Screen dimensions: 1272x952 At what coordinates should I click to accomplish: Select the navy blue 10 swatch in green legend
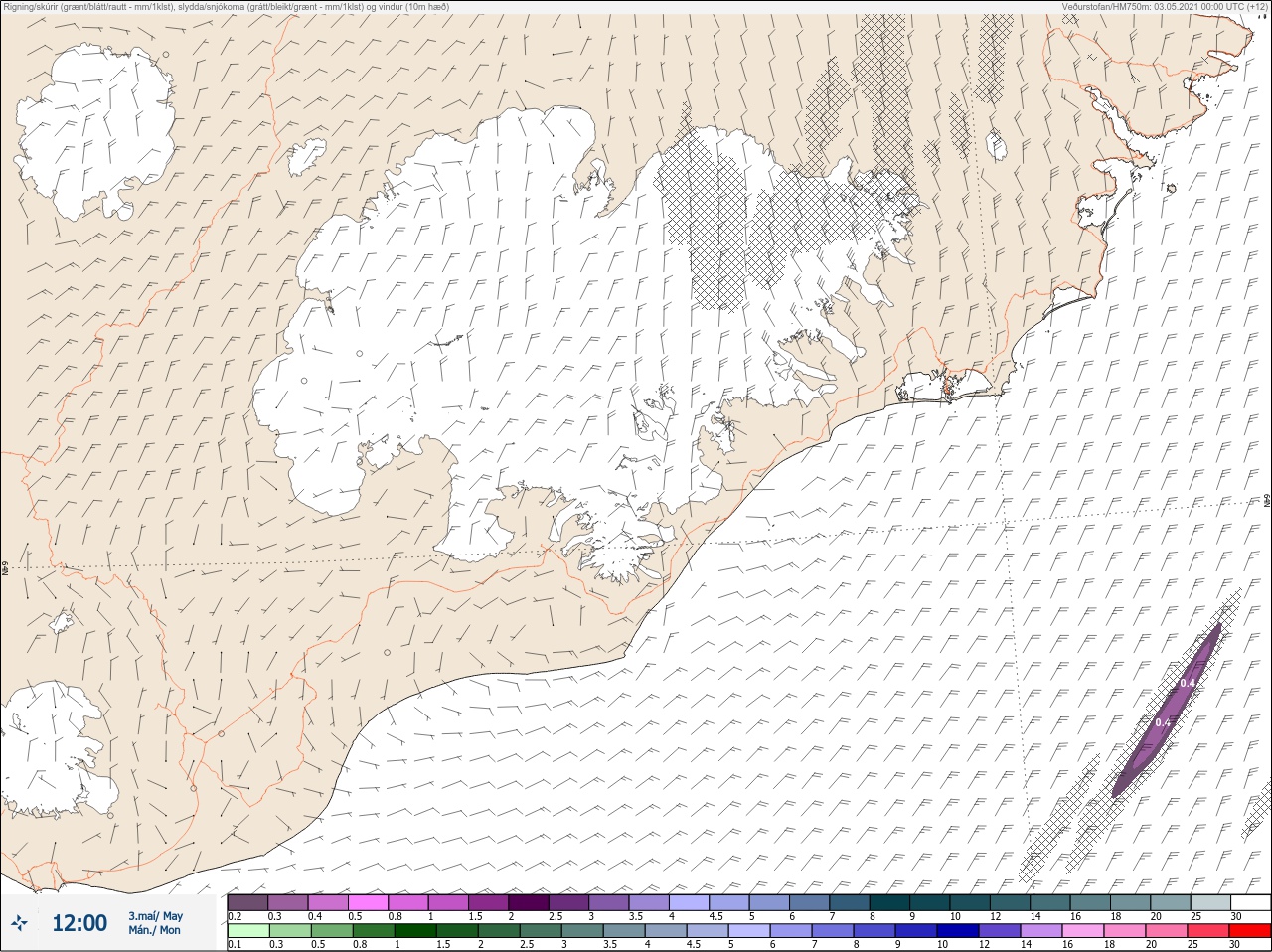pos(956,931)
